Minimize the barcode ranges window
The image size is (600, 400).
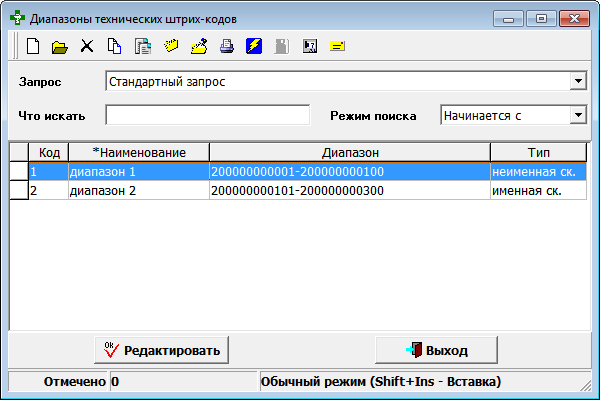pyautogui.click(x=508, y=18)
